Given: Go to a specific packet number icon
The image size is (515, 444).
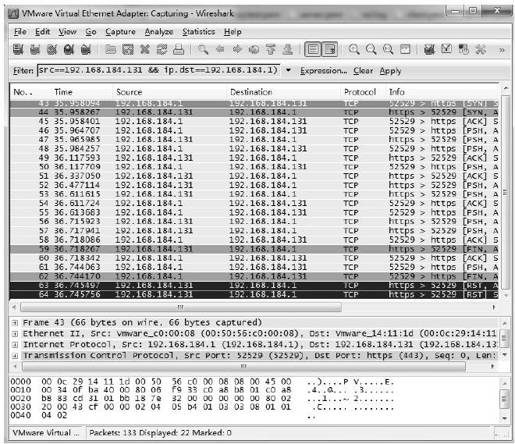Looking at the screenshot, I should click(x=254, y=50).
